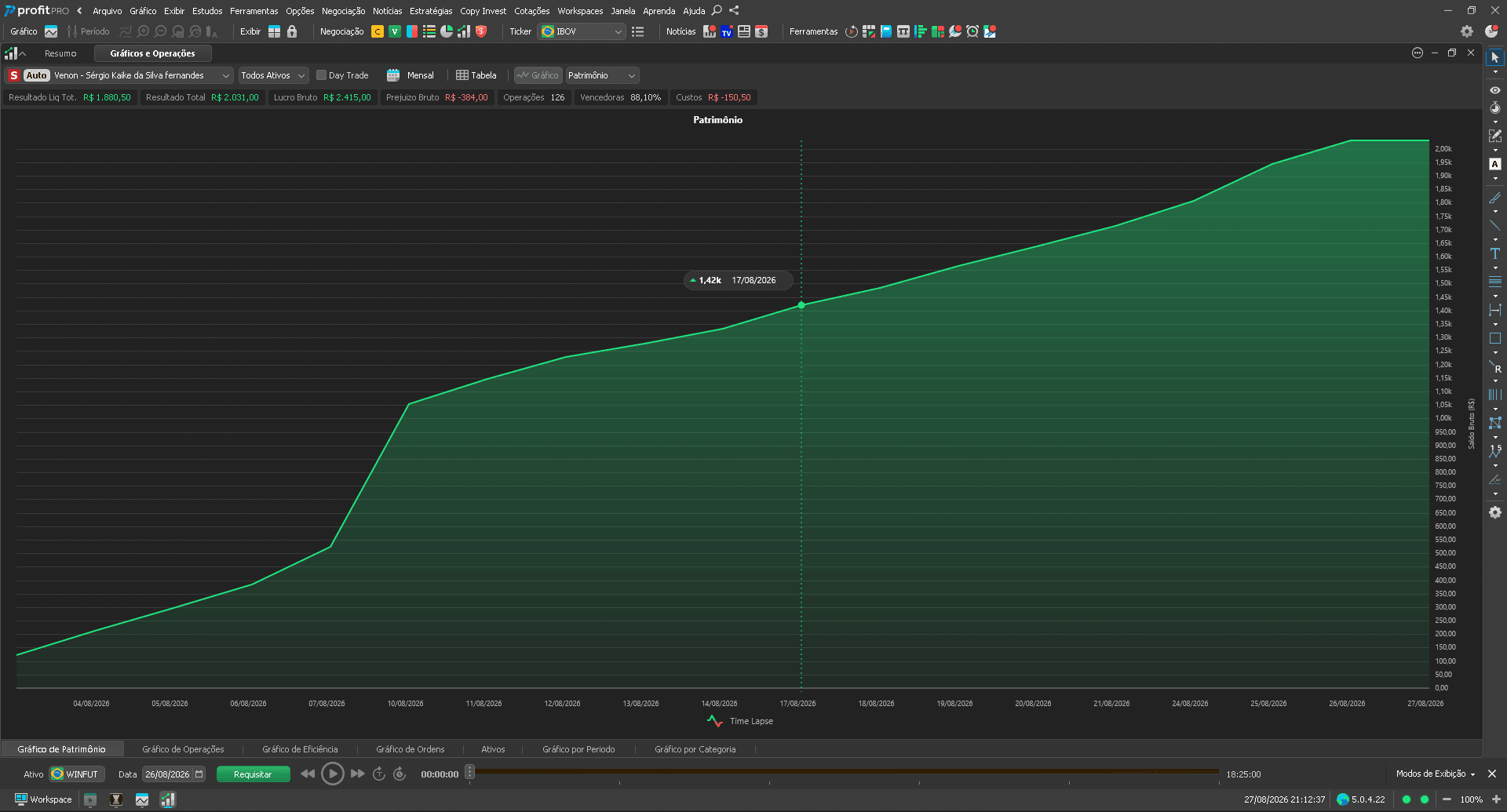Viewport: 1507px width, 812px height.
Task: Open main settings gear at top right
Action: pyautogui.click(x=1467, y=31)
